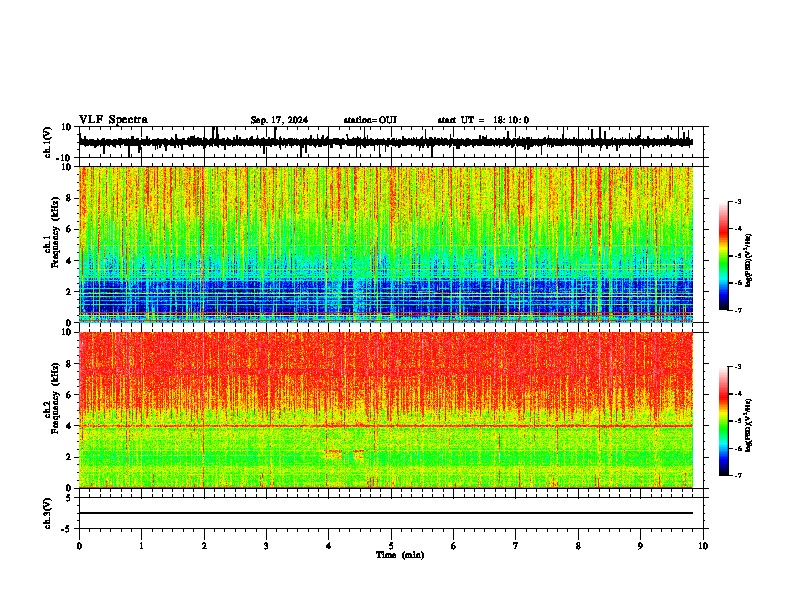Click the "ch.1(V)" axis label
This screenshot has width=792, height=612.
(49, 142)
